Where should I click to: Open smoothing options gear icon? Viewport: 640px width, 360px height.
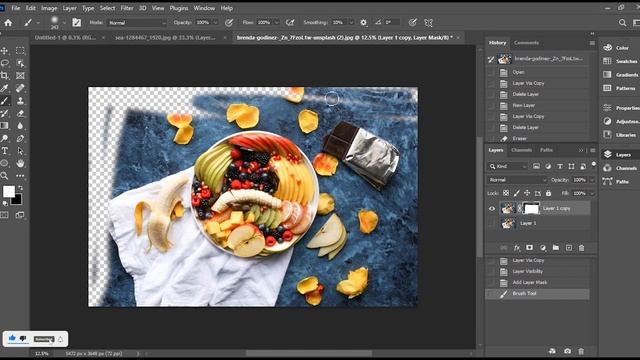pyautogui.click(x=363, y=23)
